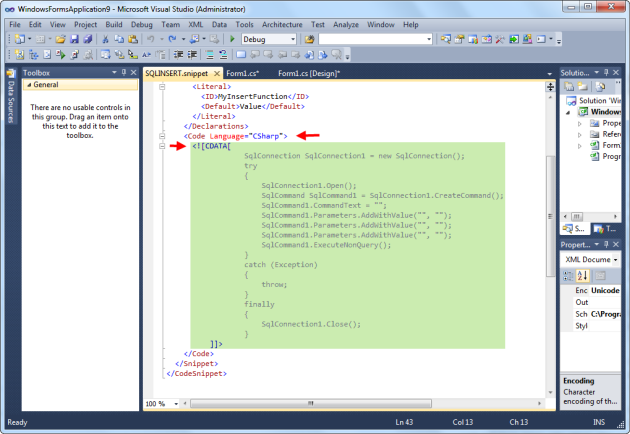Collapse the Literal element outline box

pos(162,87)
